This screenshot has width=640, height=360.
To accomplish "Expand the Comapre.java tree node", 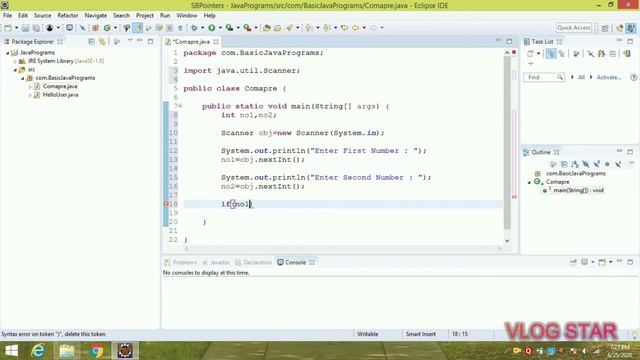I will (30, 87).
